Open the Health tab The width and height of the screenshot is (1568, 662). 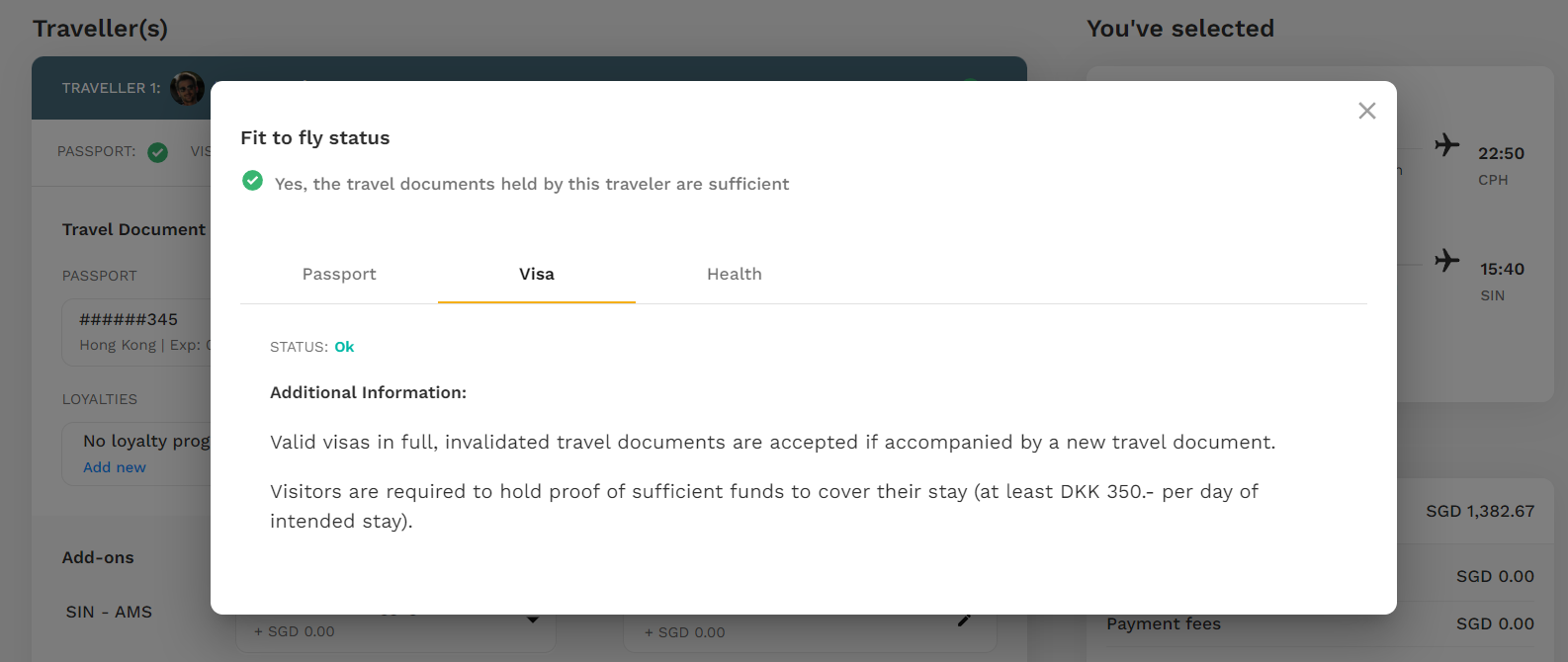735,274
